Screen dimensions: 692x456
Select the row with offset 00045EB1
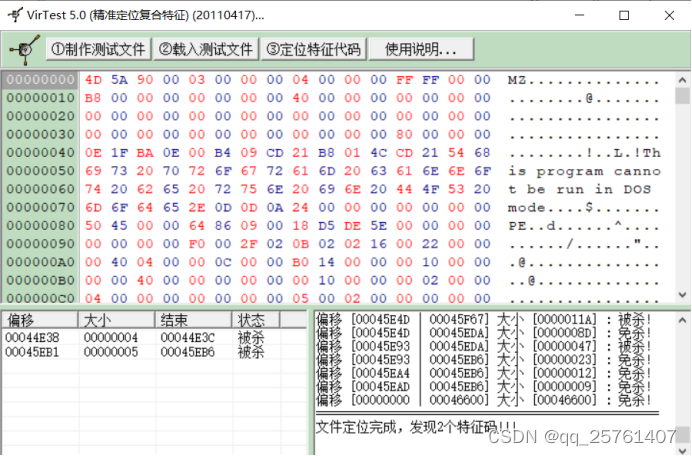tap(154, 352)
